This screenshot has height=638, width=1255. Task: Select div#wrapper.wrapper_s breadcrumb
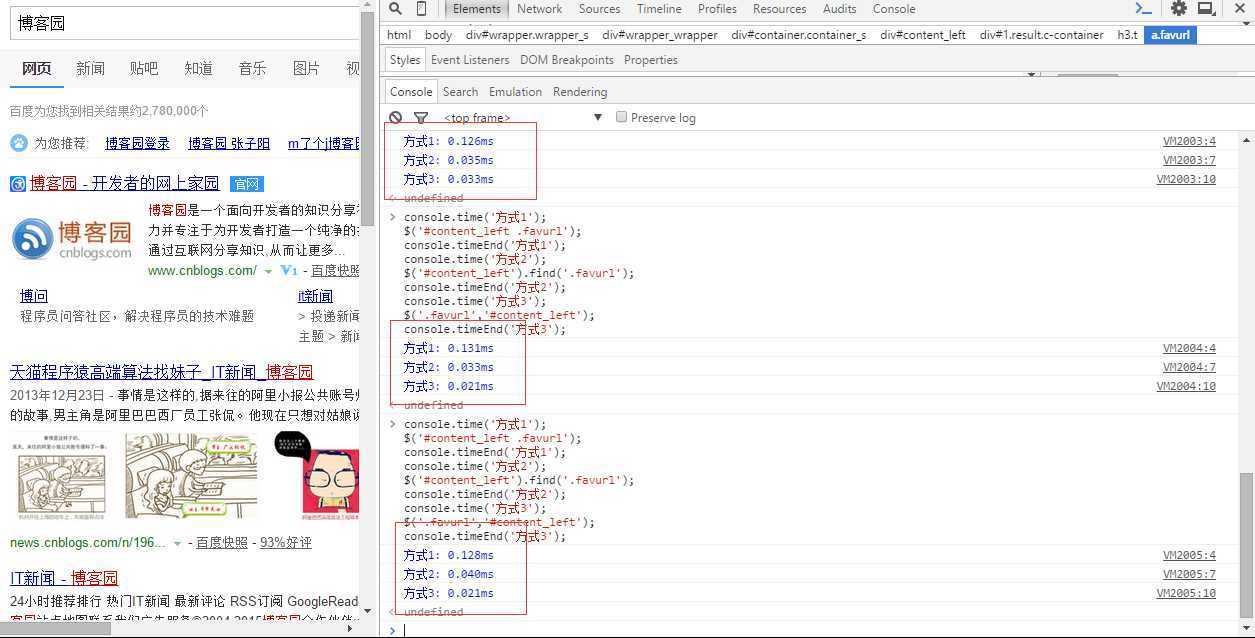coord(527,35)
